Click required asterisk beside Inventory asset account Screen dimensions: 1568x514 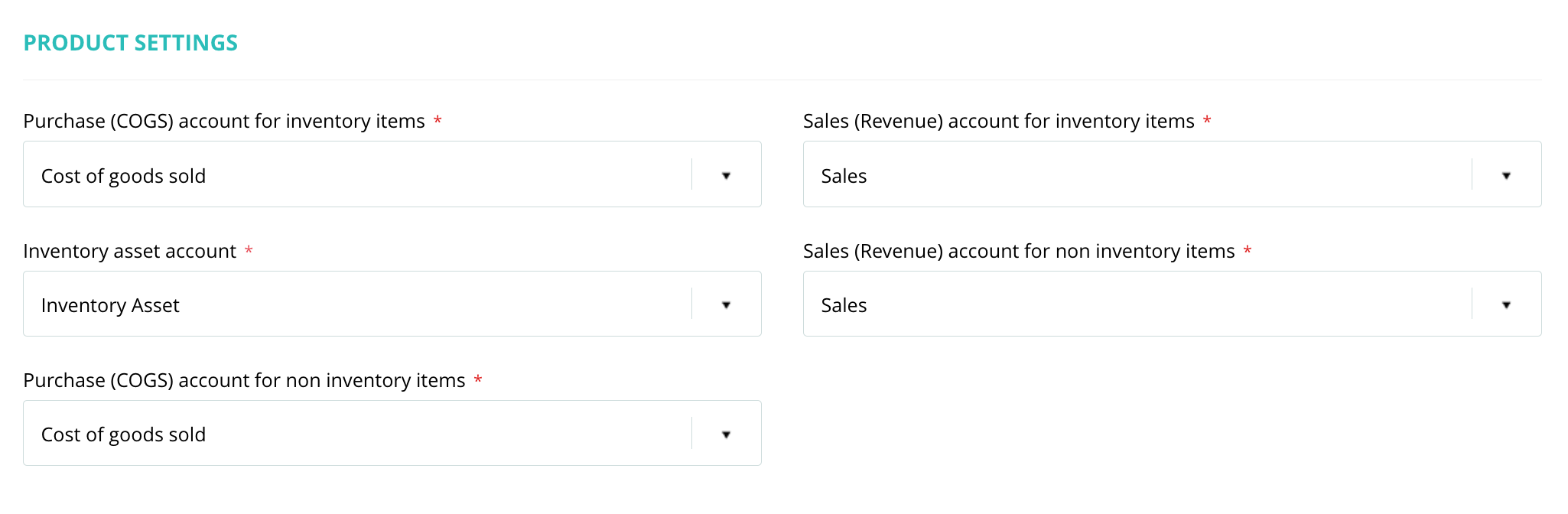click(249, 250)
